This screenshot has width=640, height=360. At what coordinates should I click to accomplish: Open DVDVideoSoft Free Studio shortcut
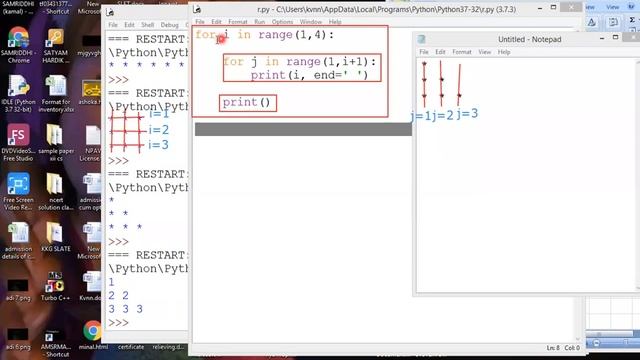click(x=18, y=143)
